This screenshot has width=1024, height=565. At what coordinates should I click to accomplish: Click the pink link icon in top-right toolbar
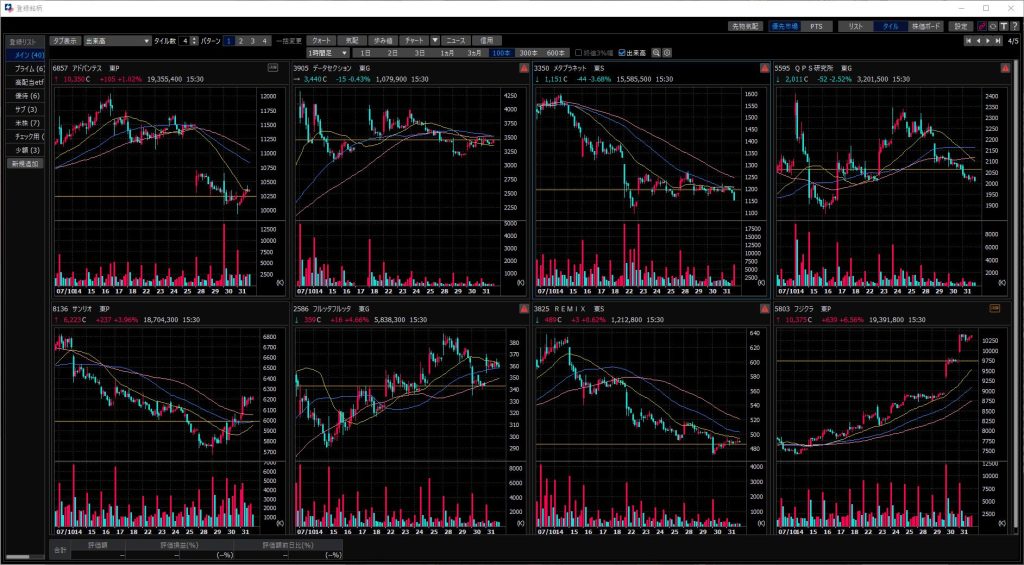click(x=980, y=26)
